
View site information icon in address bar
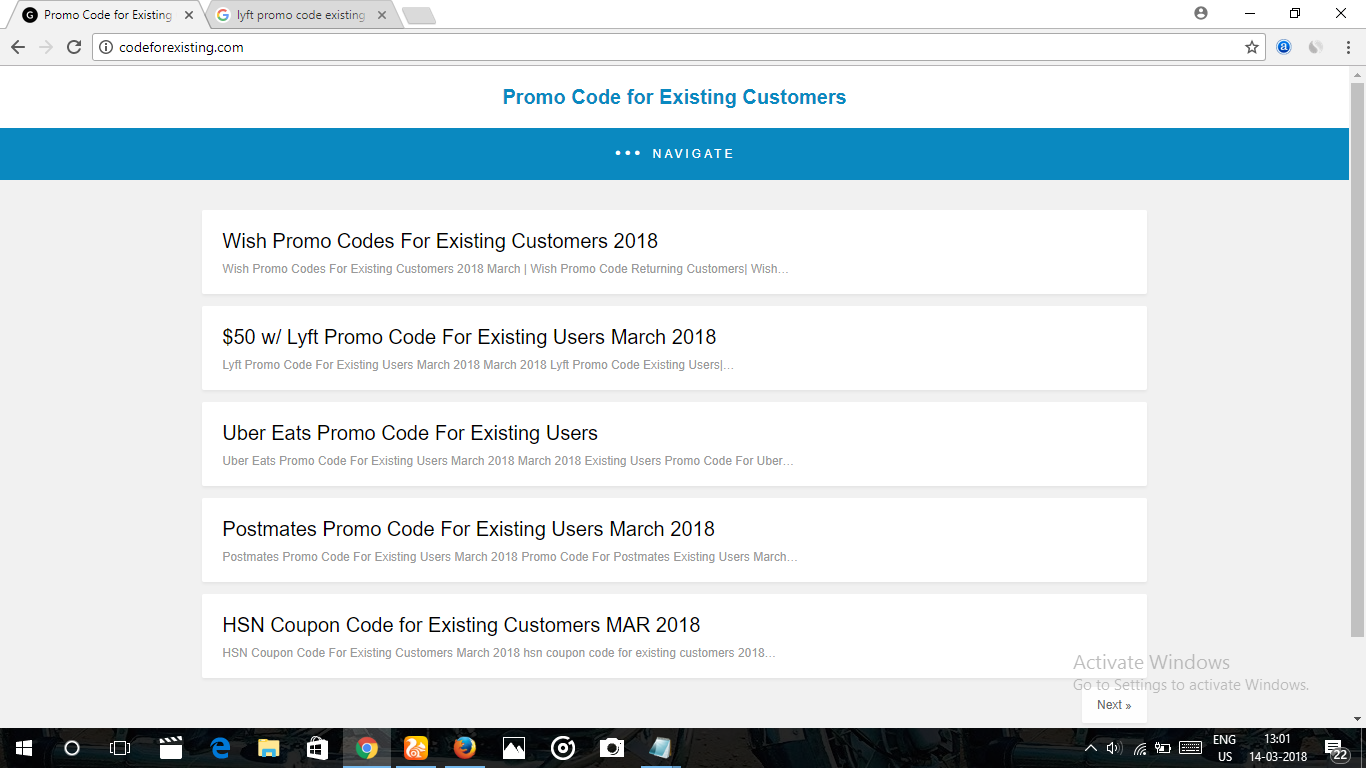tap(106, 47)
